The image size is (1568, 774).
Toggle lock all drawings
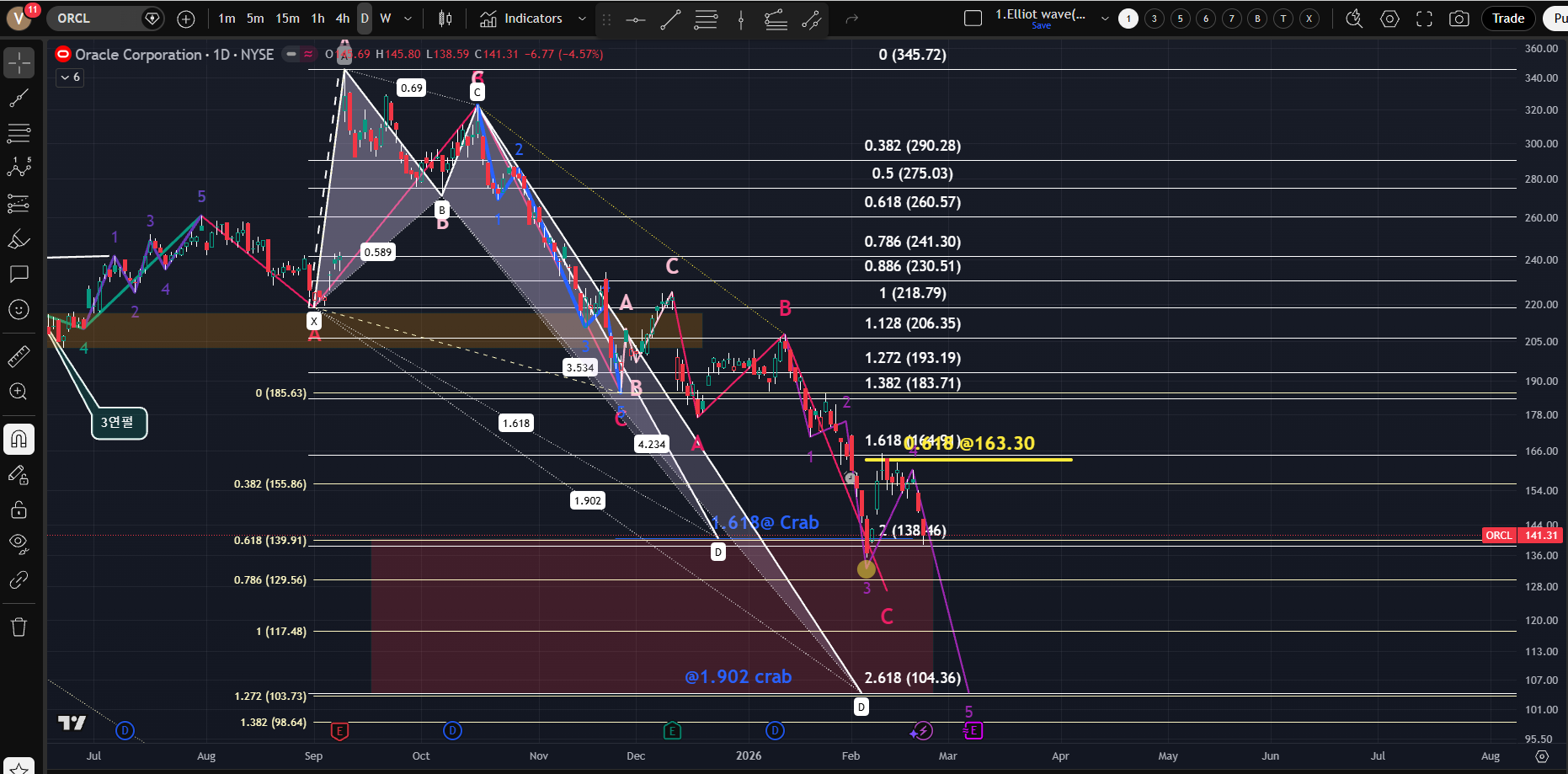(19, 510)
